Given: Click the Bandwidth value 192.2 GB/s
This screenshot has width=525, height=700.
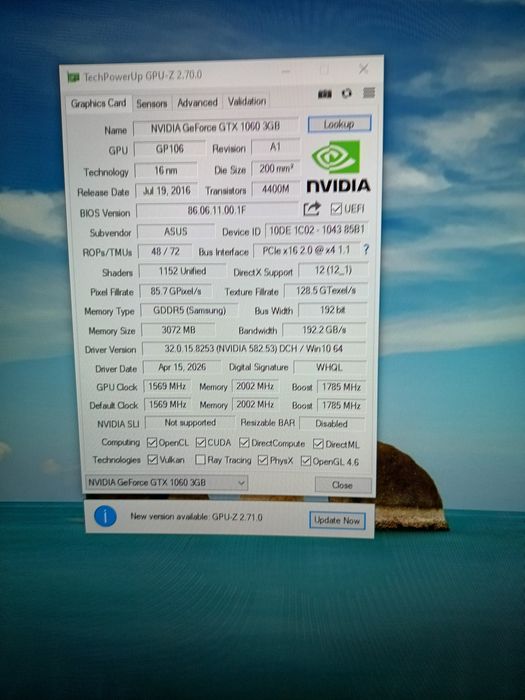Looking at the screenshot, I should (x=324, y=329).
